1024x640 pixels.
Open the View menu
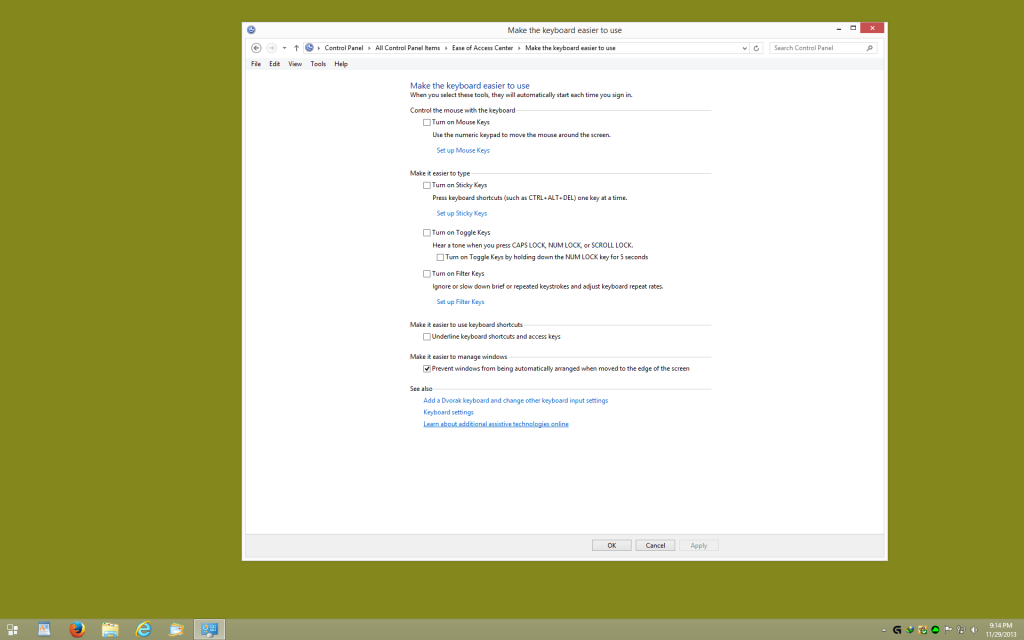point(295,64)
